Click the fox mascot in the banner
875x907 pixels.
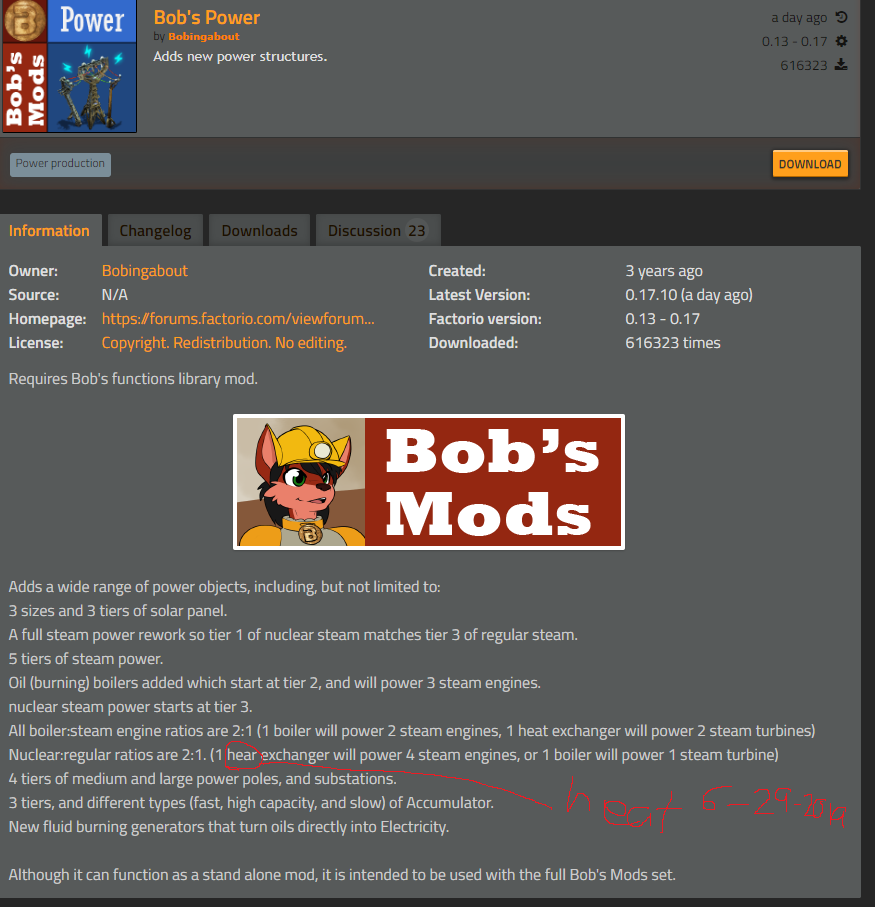301,482
